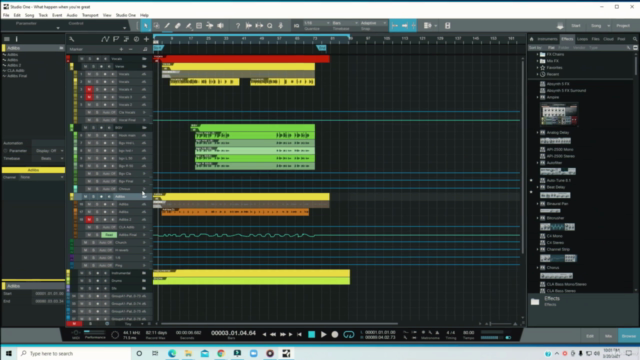Solo the Vocals 2 track
The width and height of the screenshot is (640, 360).
coord(97,105)
